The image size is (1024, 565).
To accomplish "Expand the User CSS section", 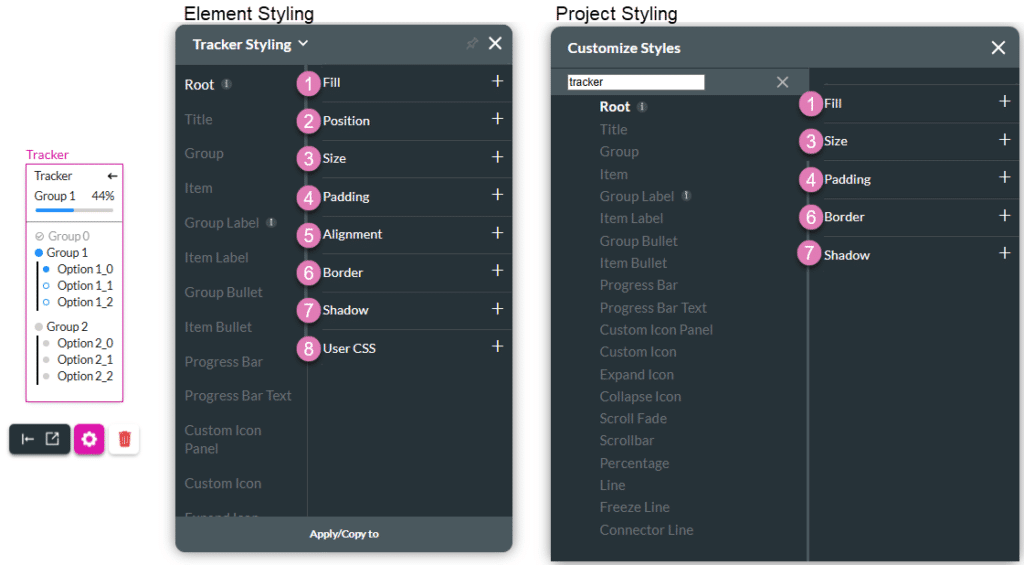I will click(x=497, y=347).
